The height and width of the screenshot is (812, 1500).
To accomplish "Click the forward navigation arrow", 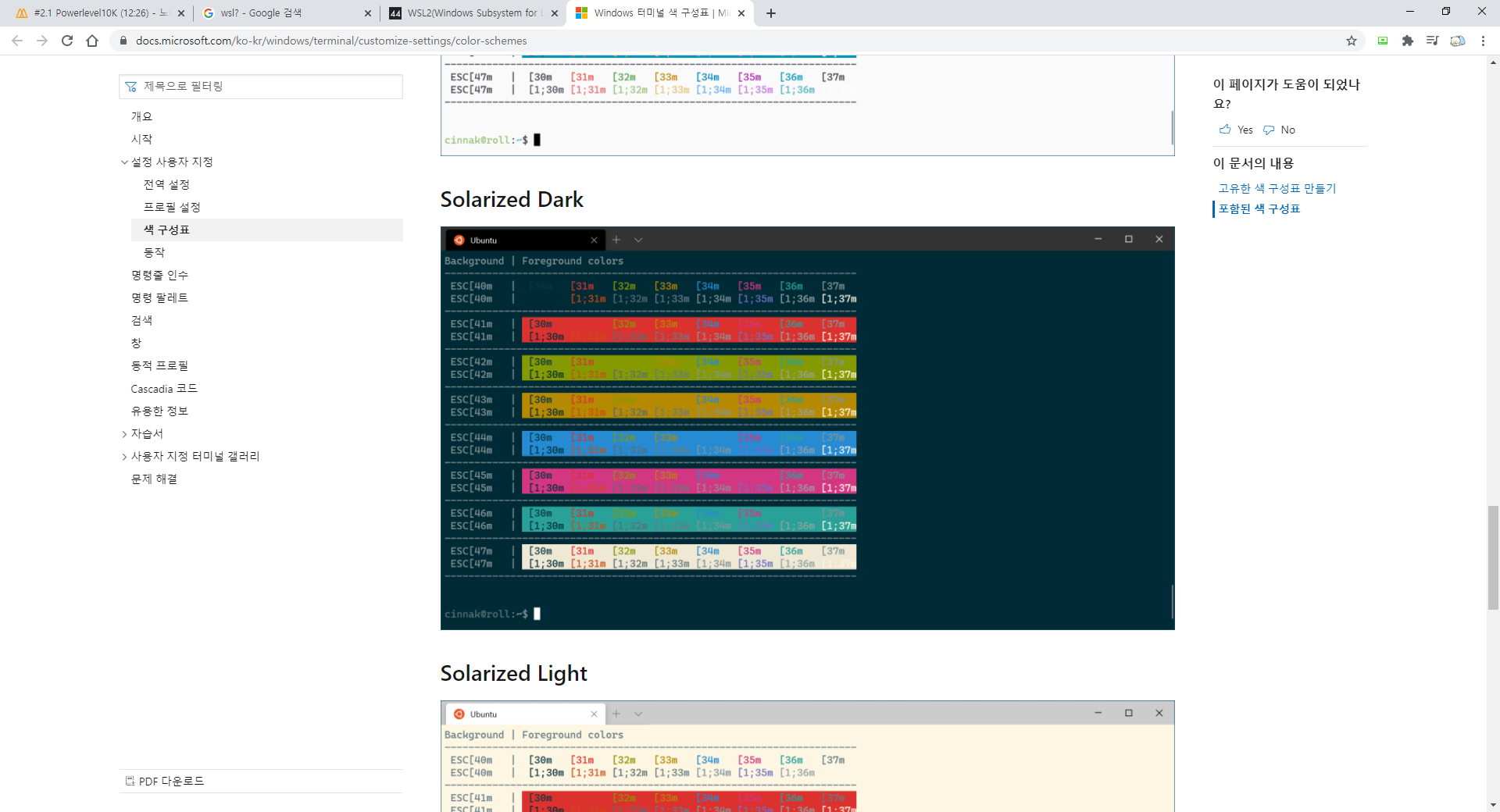I will (42, 41).
